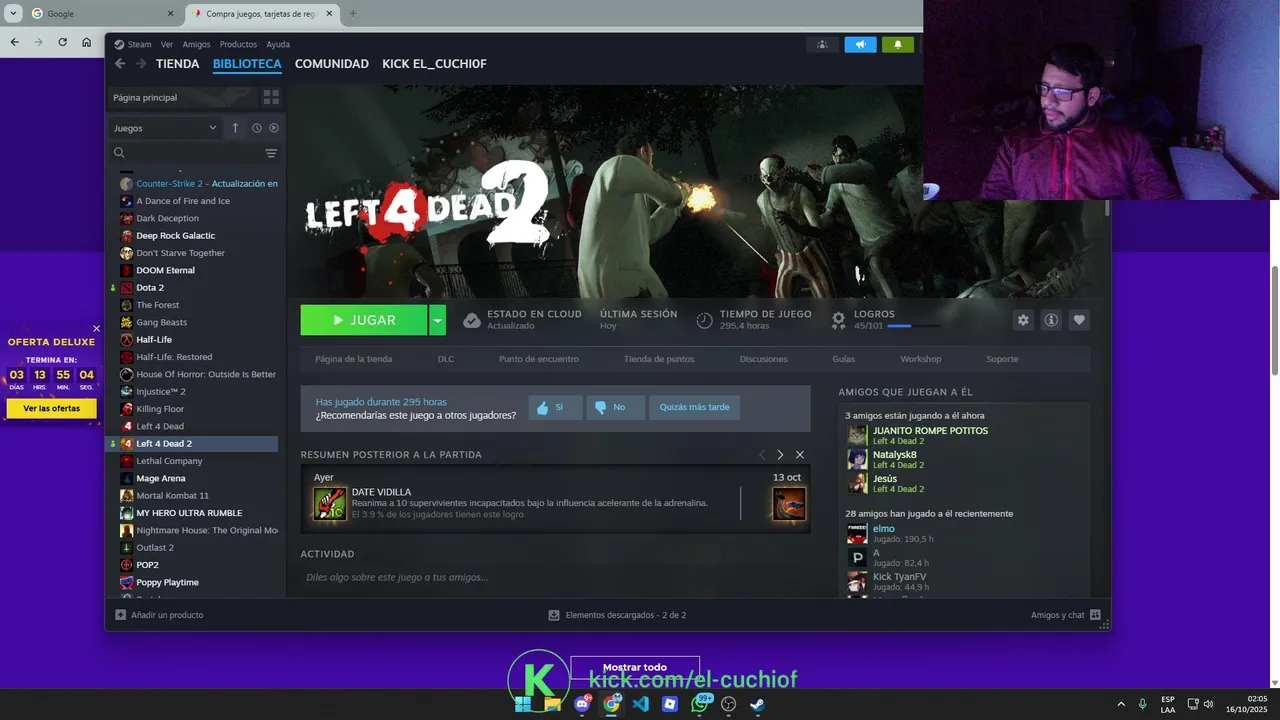Viewport: 1280px width, 720px height.
Task: Open Punto de encuentro link
Action: point(539,359)
